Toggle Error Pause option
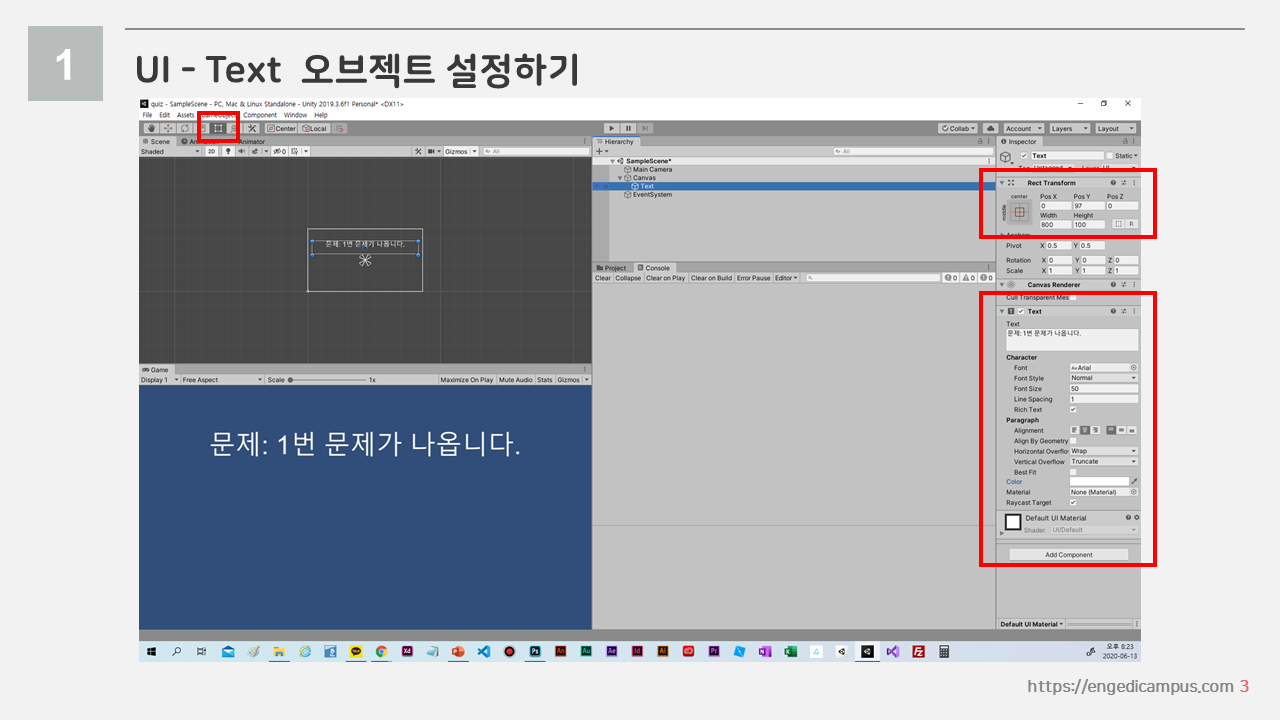Screen dimensions: 1280x720 pos(754,278)
